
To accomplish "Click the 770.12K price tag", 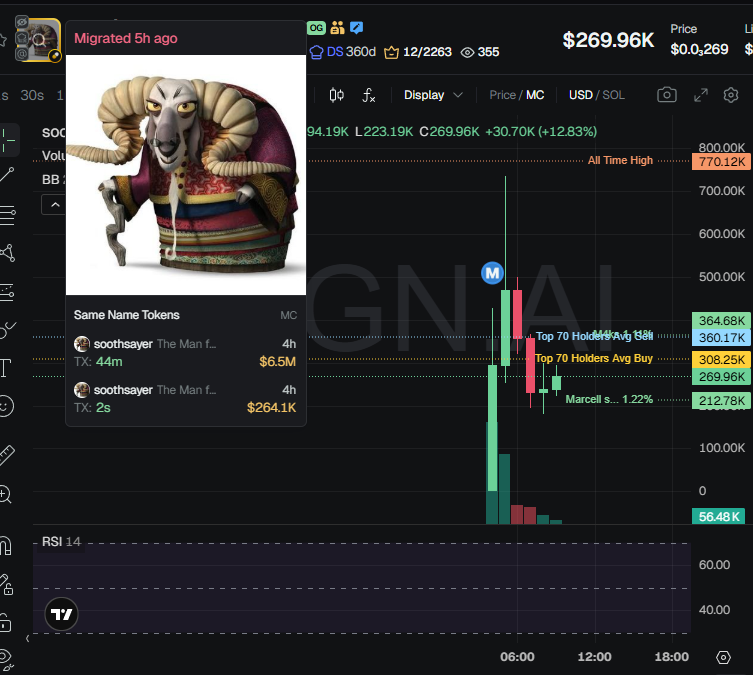I will tap(721, 161).
